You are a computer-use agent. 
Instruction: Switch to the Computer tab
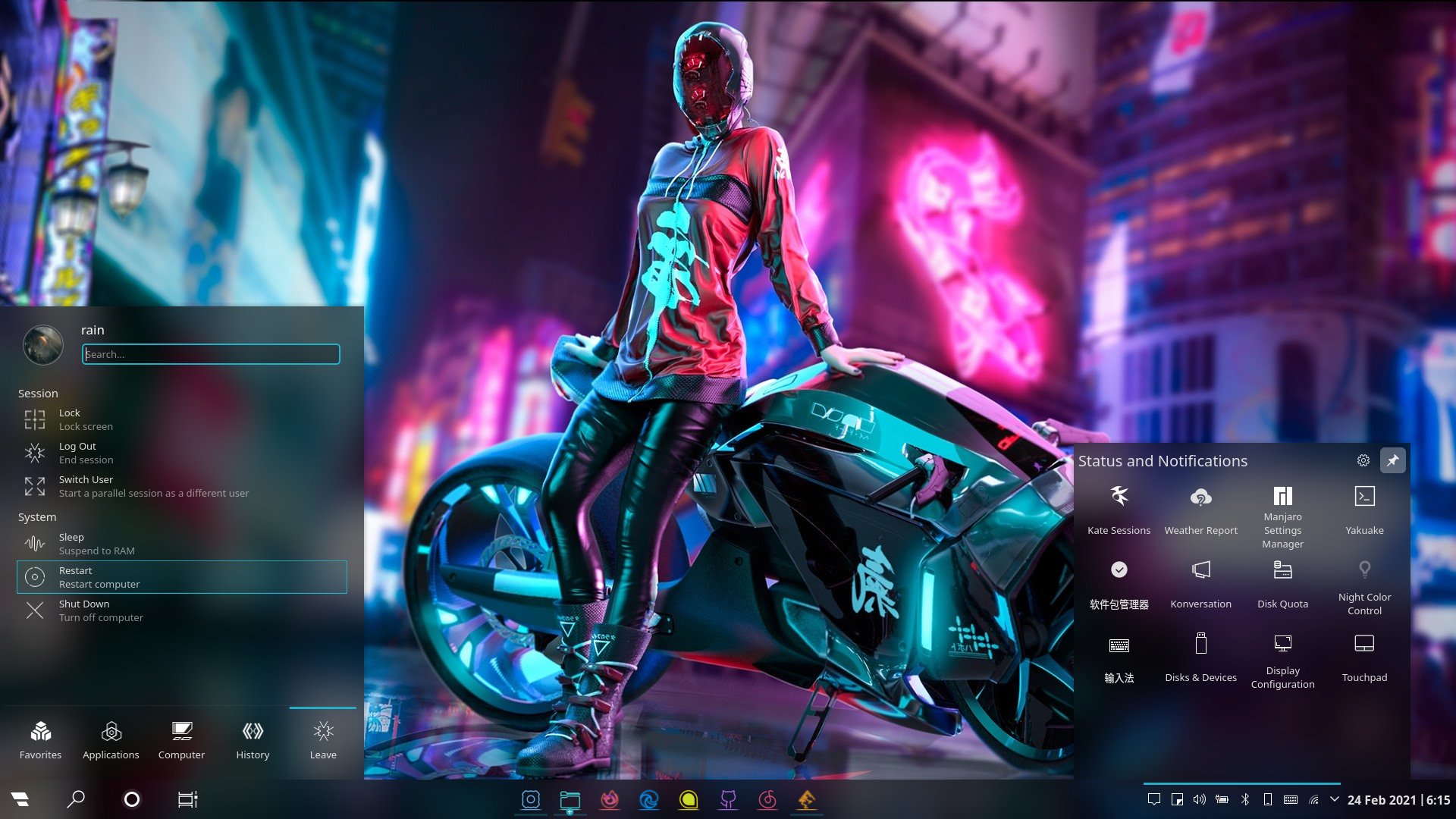[181, 740]
